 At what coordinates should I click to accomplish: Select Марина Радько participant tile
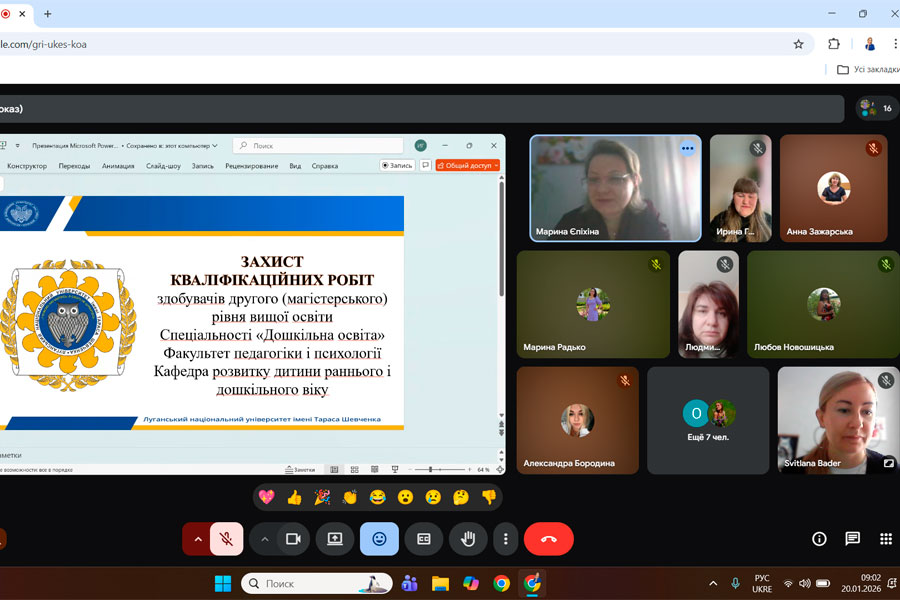tap(593, 304)
